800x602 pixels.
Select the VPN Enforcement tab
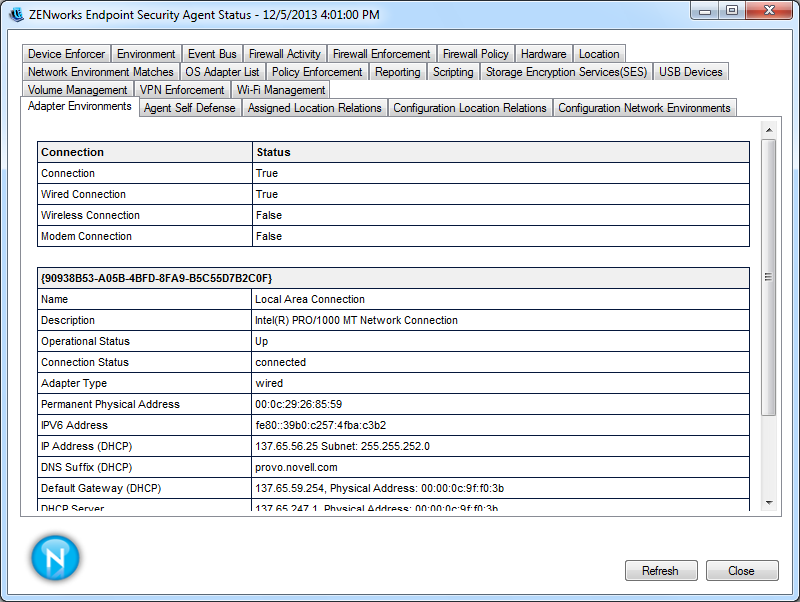click(182, 90)
